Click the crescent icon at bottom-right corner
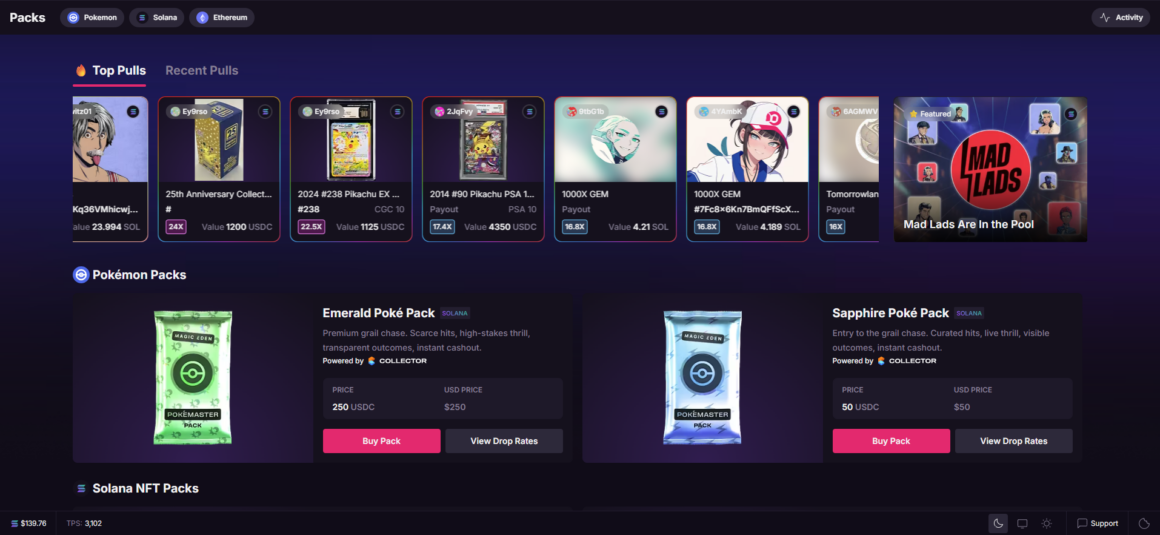1160x535 pixels. coord(1144,523)
